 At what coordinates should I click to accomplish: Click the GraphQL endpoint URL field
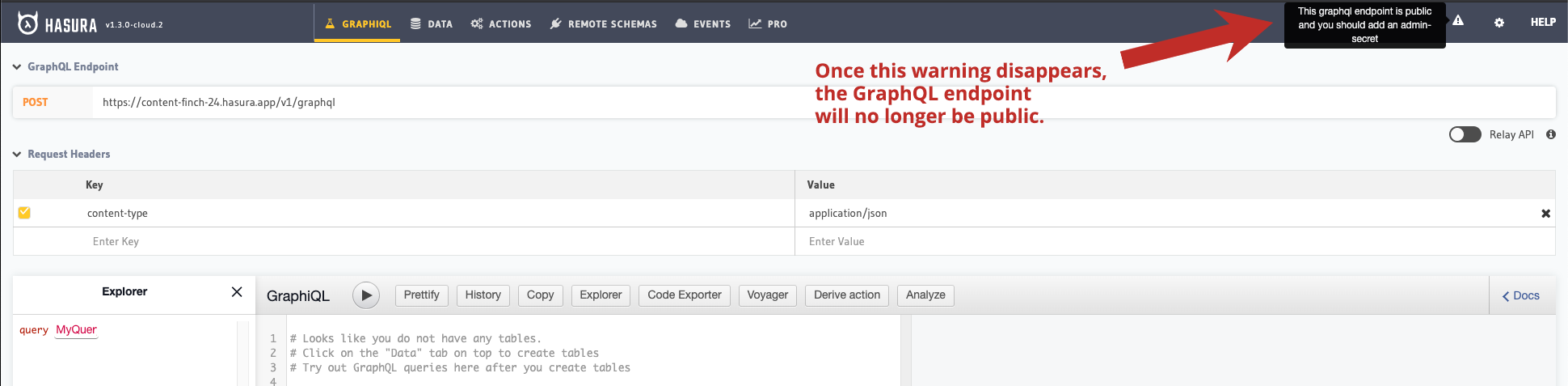824,102
